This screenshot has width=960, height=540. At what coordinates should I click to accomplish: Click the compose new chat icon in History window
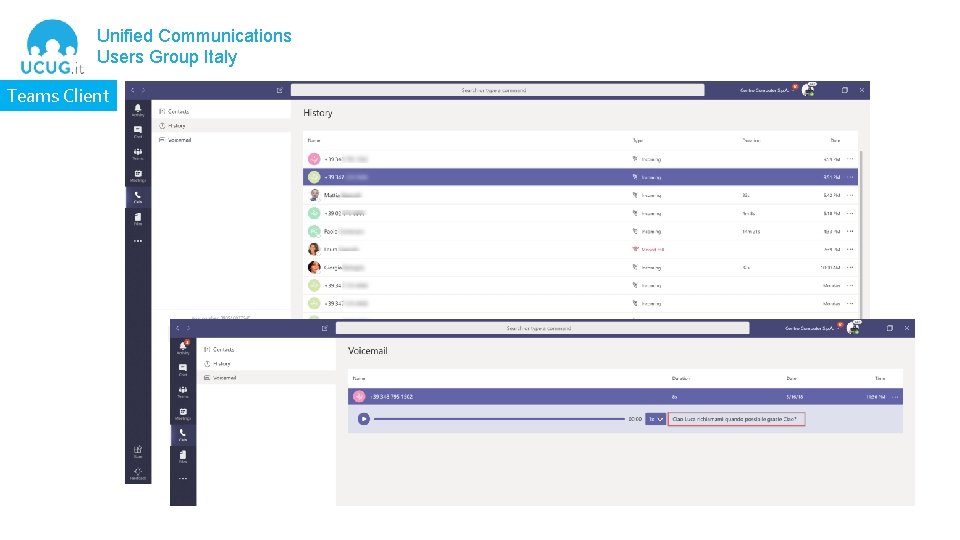point(280,90)
